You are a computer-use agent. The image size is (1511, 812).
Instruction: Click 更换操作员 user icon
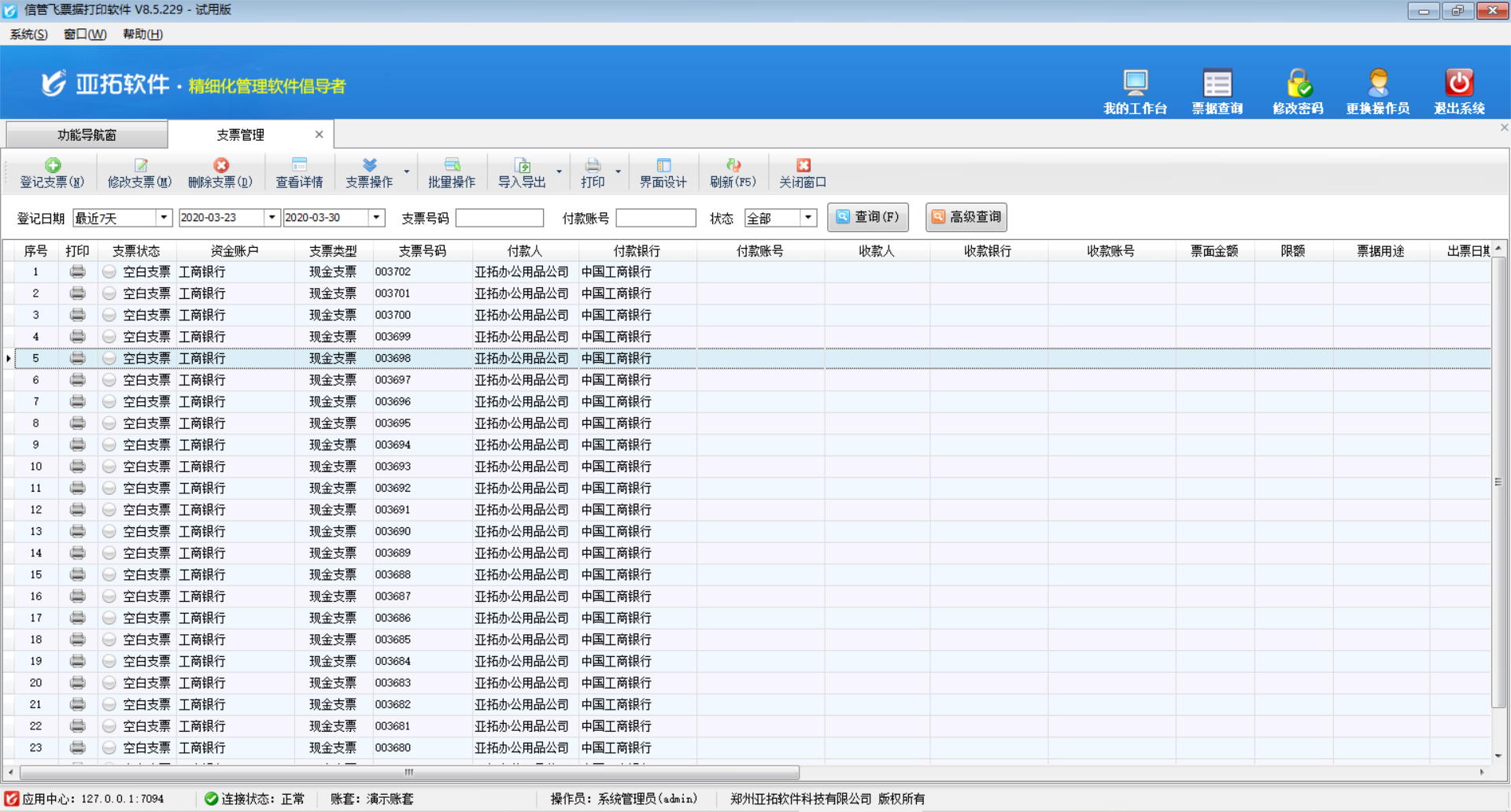1377,92
